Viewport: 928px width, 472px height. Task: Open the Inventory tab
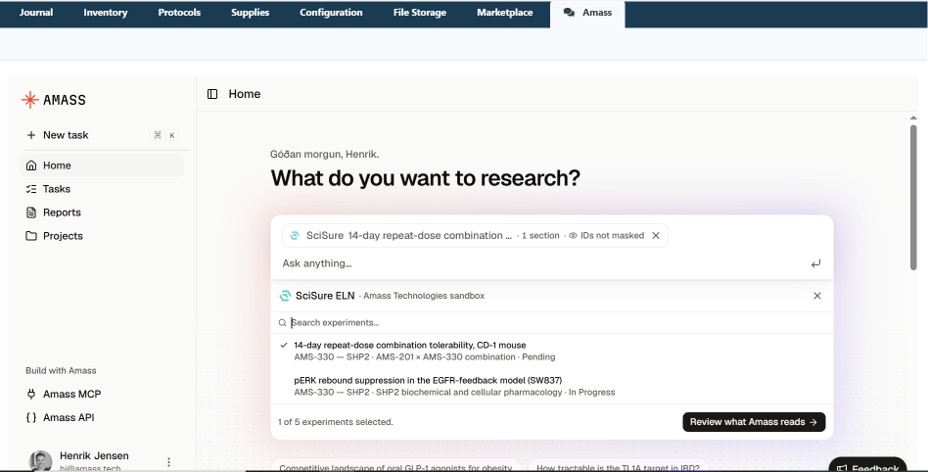coord(105,12)
